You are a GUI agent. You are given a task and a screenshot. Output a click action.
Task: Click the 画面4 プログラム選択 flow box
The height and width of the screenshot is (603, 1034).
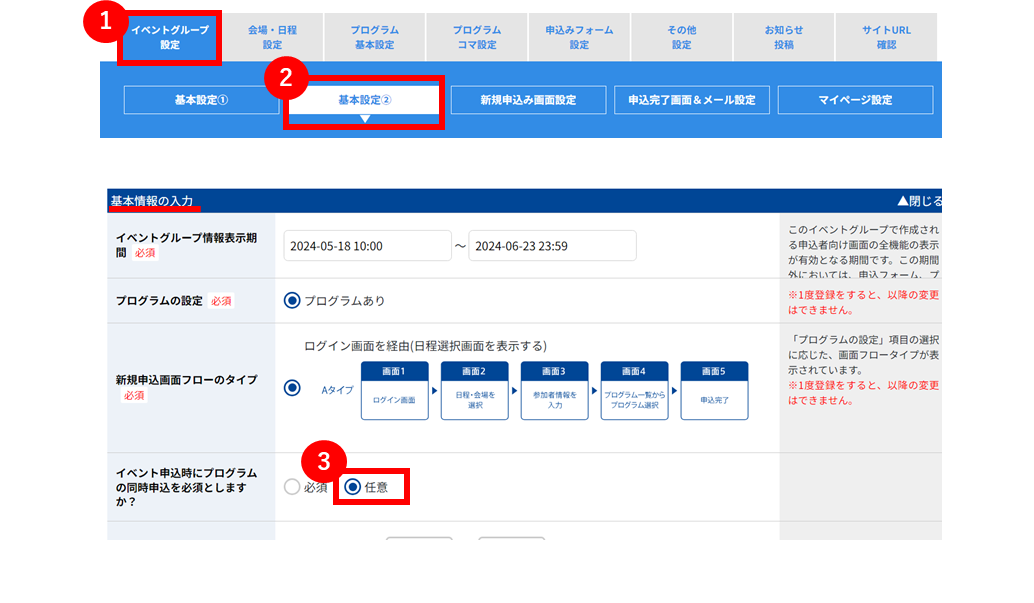[x=634, y=391]
